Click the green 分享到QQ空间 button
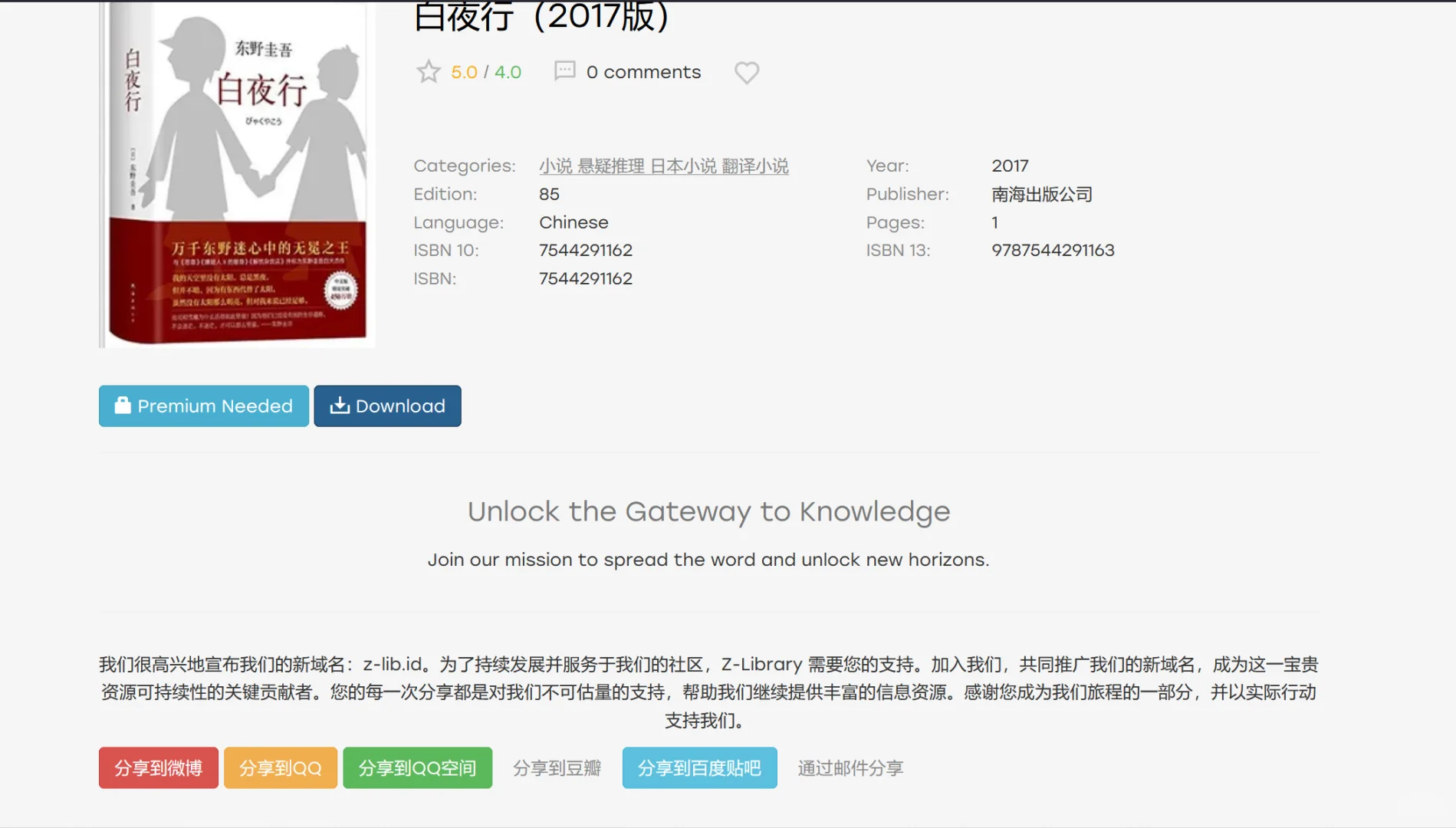This screenshot has width=1456, height=828. [x=417, y=767]
